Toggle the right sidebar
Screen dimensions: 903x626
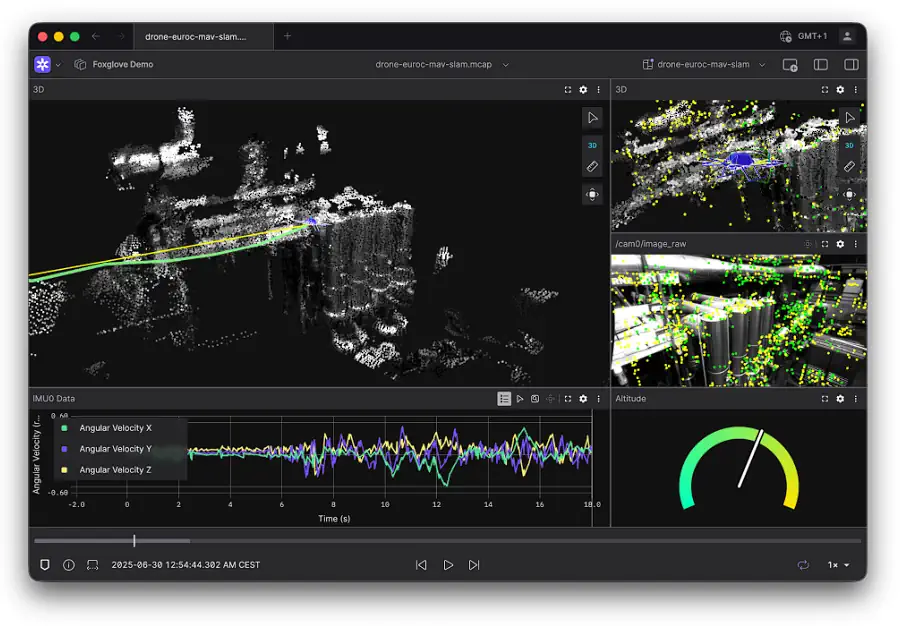[x=851, y=64]
